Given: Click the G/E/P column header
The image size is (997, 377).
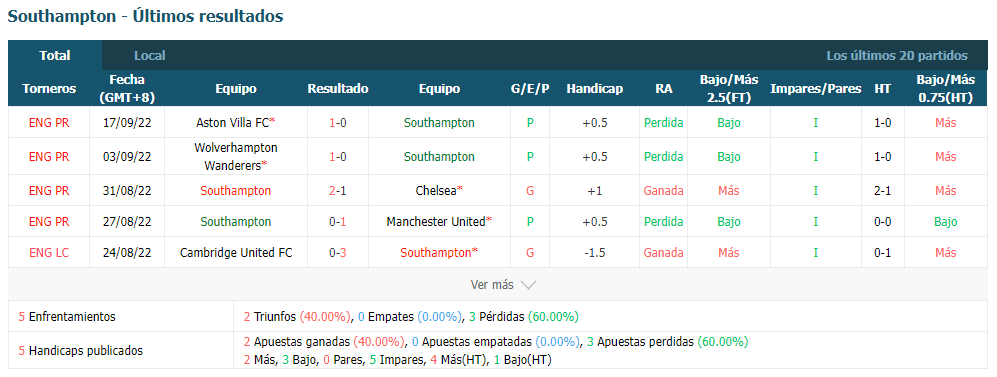Looking at the screenshot, I should click(x=530, y=89).
